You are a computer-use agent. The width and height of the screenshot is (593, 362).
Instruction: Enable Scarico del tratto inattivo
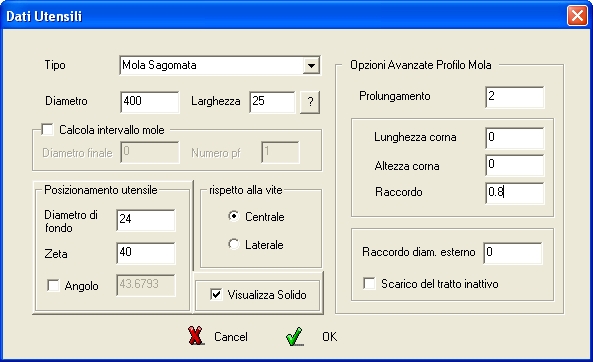click(x=369, y=283)
